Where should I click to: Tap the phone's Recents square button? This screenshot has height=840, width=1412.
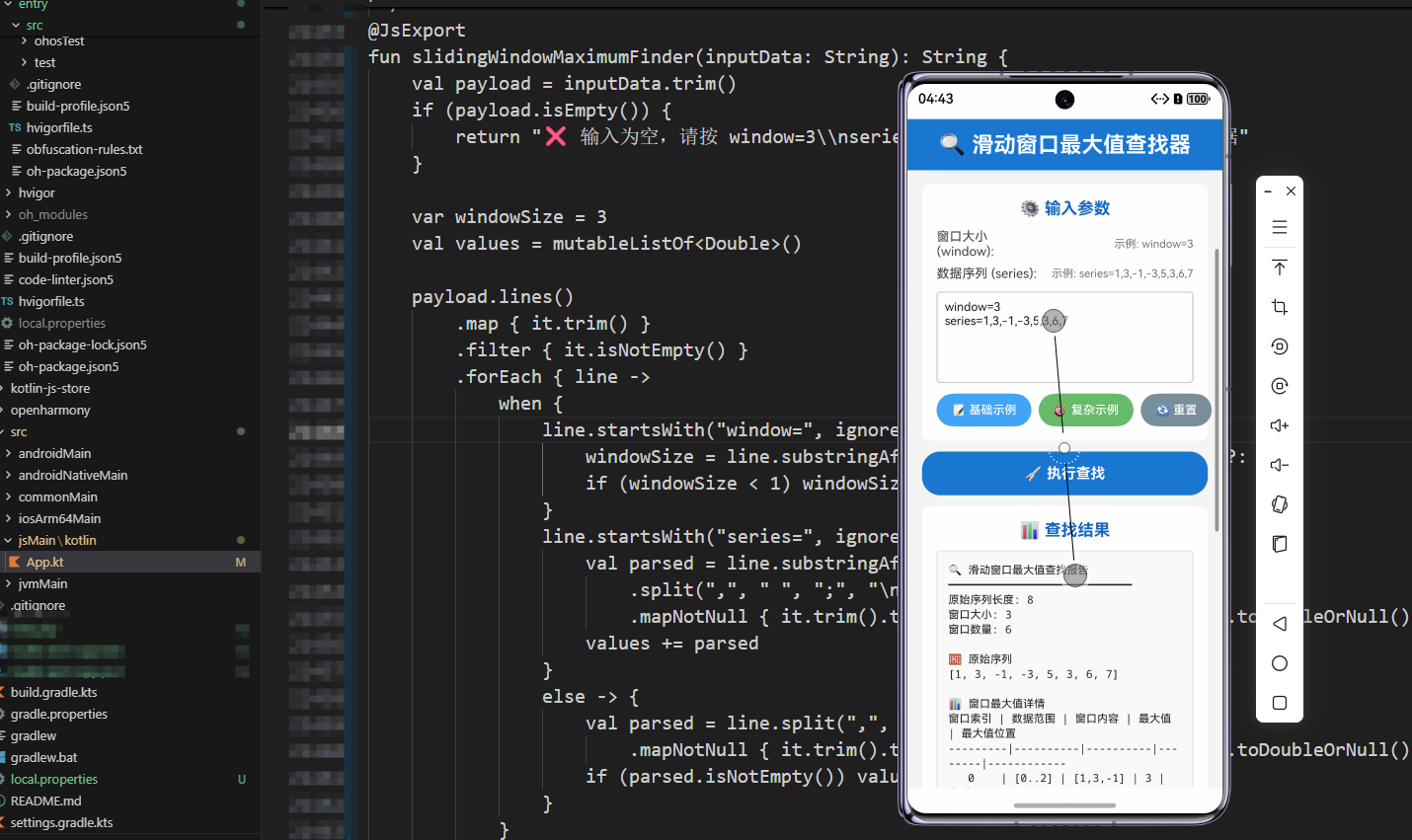[x=1279, y=703]
